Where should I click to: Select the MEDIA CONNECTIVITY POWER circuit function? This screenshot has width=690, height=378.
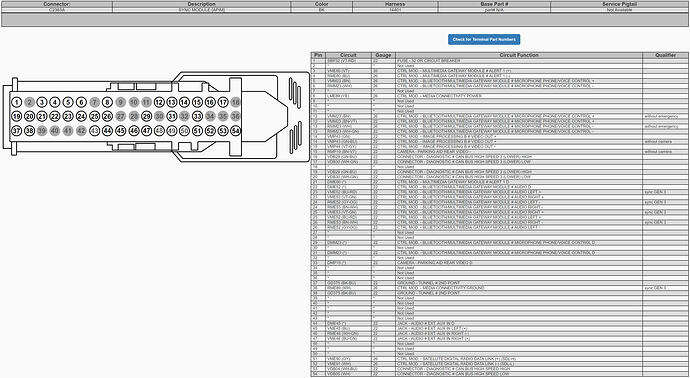point(519,95)
